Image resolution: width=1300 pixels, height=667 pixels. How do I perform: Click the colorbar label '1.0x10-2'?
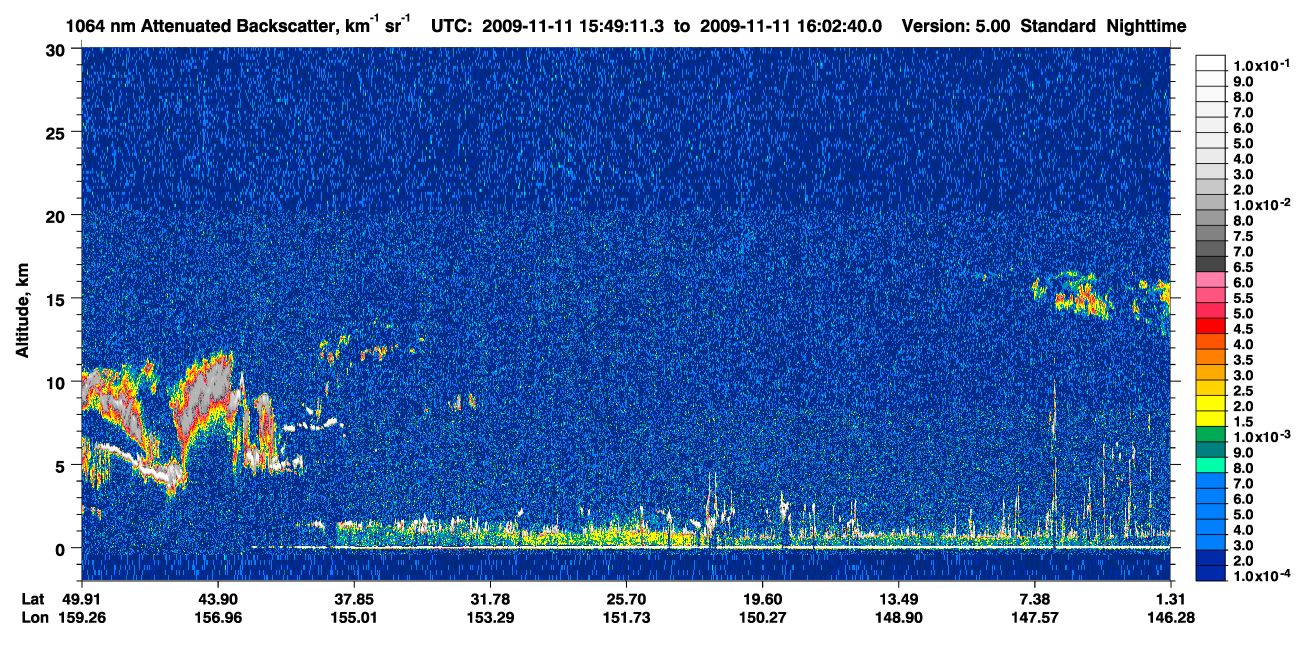[x=1261, y=204]
